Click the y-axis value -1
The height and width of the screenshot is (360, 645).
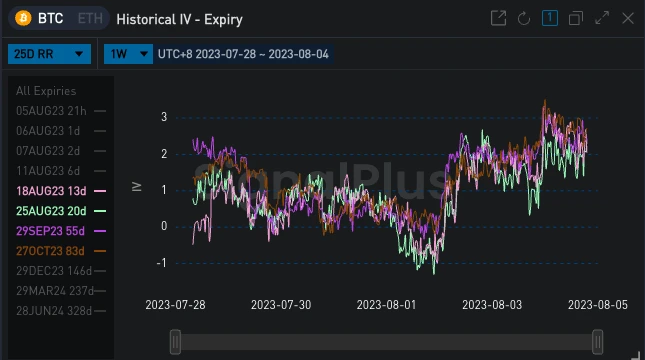162,262
